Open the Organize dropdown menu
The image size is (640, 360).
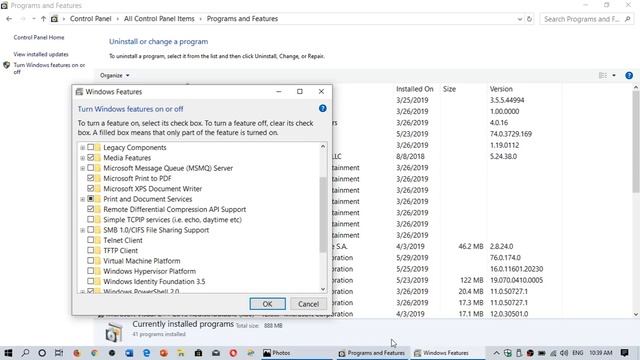pyautogui.click(x=115, y=76)
